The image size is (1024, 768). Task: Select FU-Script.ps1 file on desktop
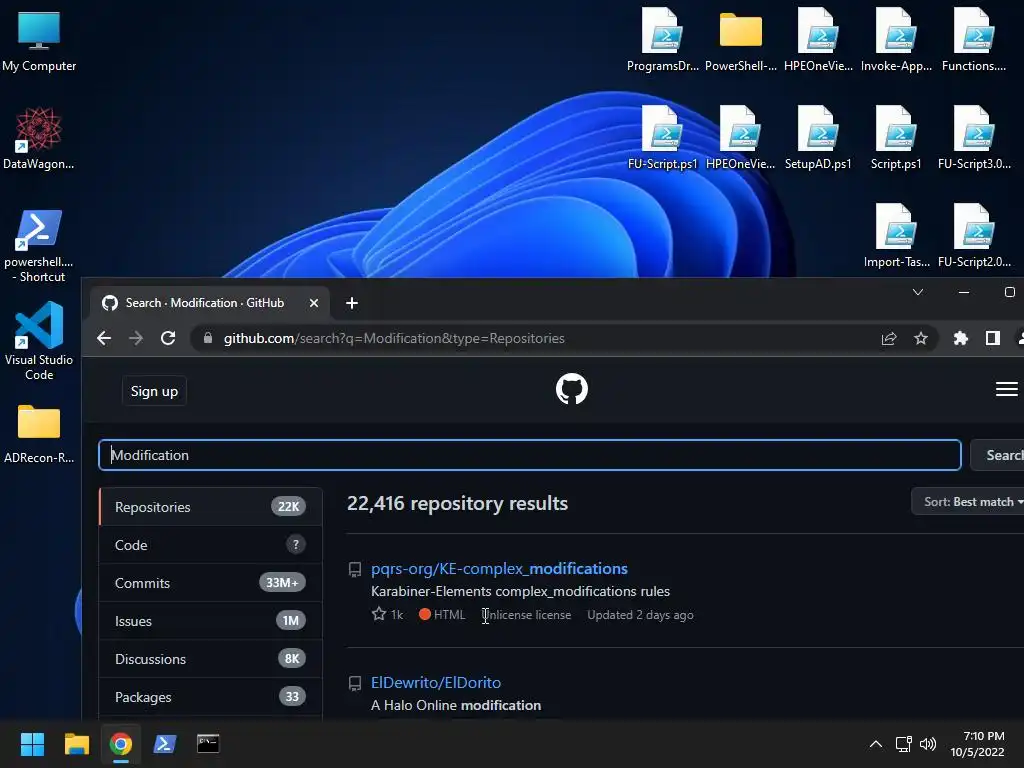(x=662, y=138)
